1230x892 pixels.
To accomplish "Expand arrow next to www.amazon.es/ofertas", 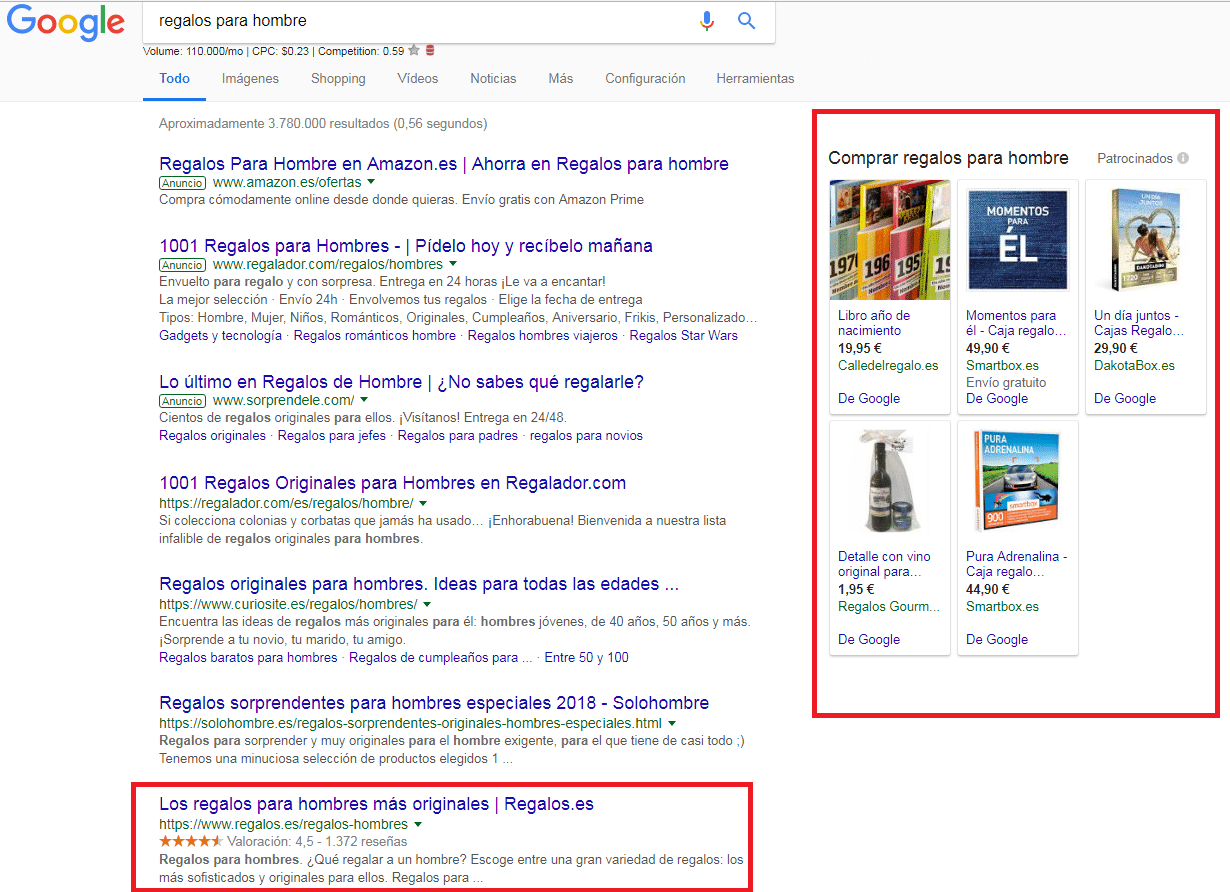I will 371,182.
